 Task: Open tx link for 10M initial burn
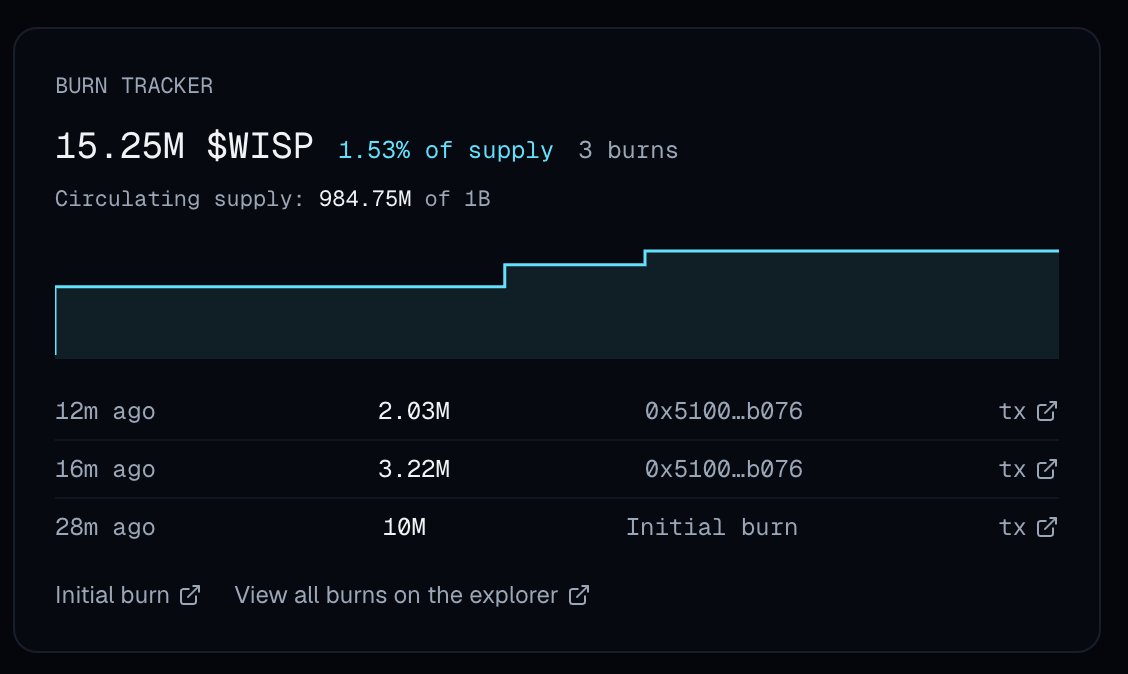point(1028,527)
